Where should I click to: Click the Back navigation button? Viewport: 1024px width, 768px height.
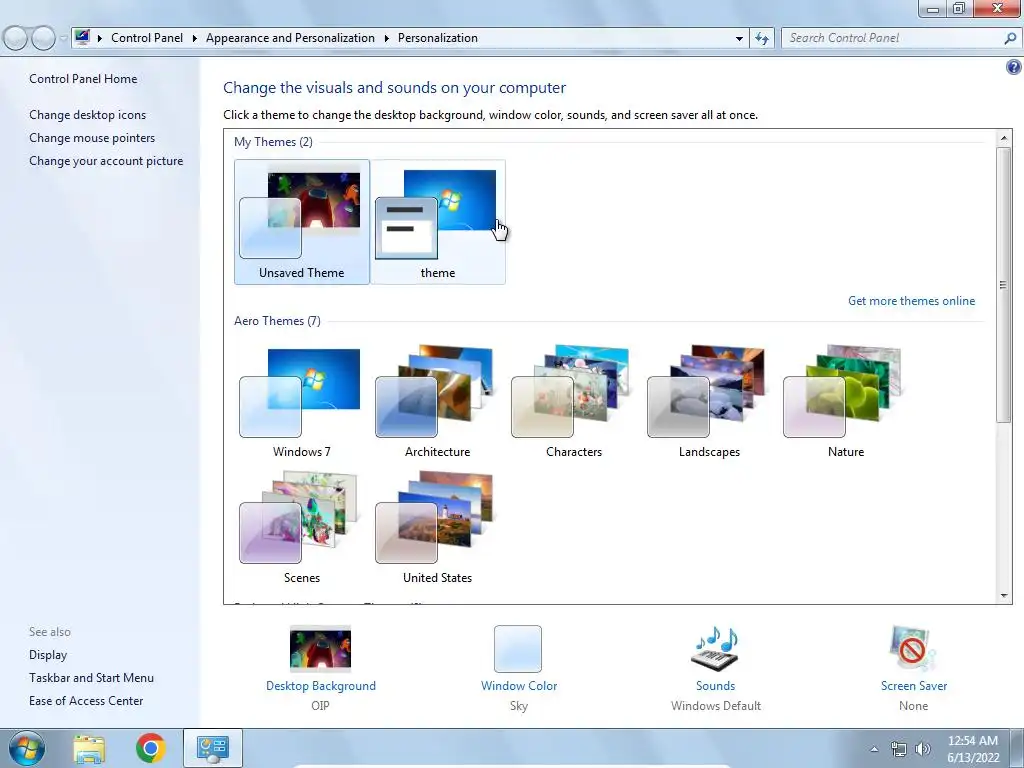[x=15, y=39]
